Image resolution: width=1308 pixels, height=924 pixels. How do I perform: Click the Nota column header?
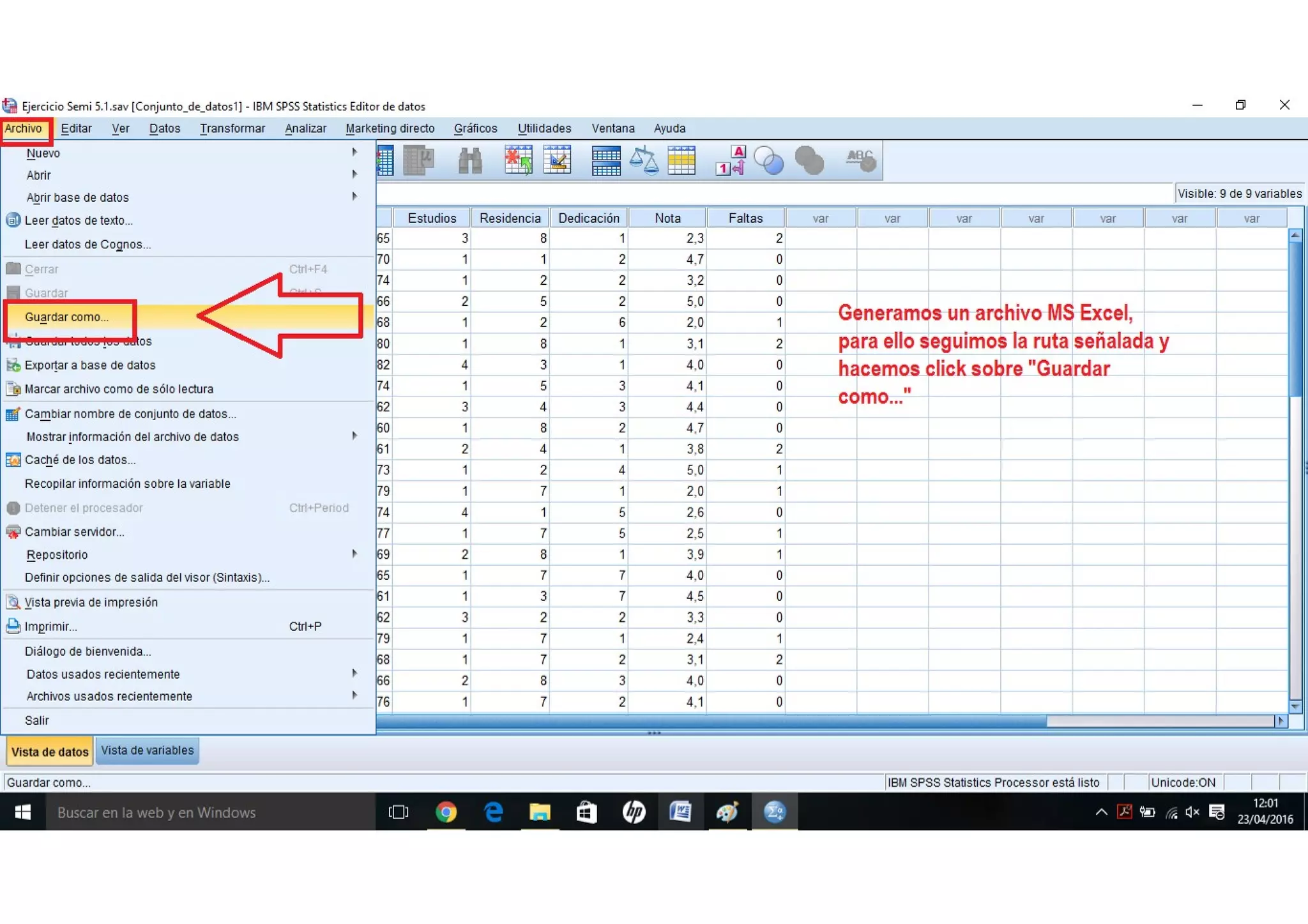(x=667, y=218)
